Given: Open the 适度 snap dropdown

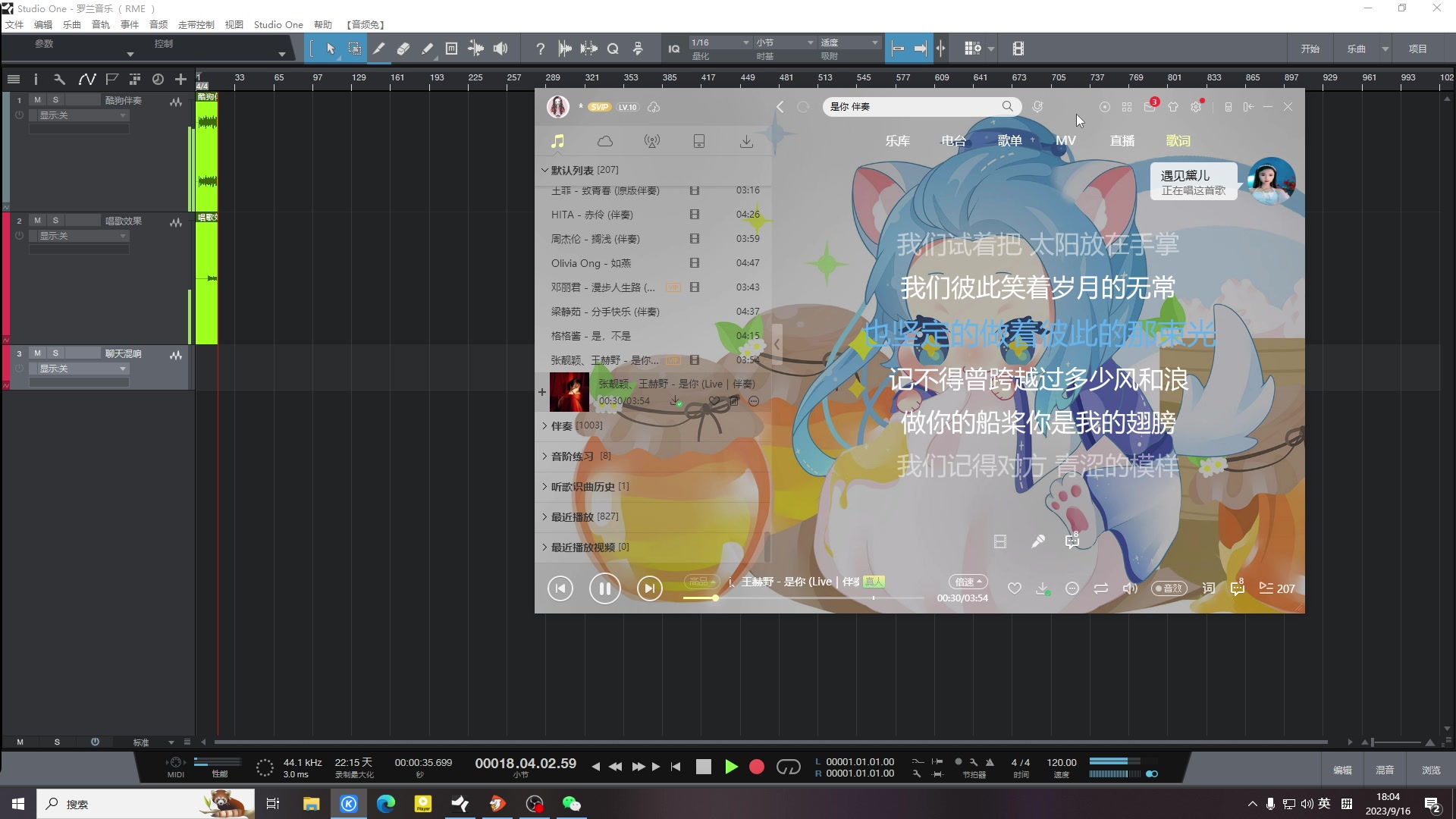Looking at the screenshot, I should [x=849, y=42].
